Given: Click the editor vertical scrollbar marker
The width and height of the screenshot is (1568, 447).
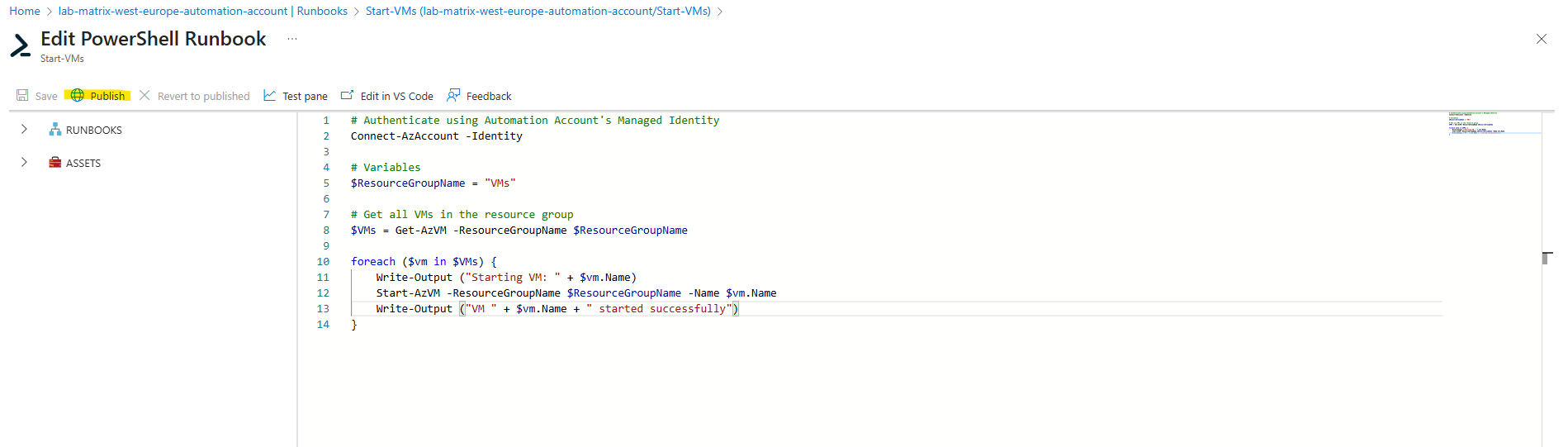Looking at the screenshot, I should (x=1546, y=259).
